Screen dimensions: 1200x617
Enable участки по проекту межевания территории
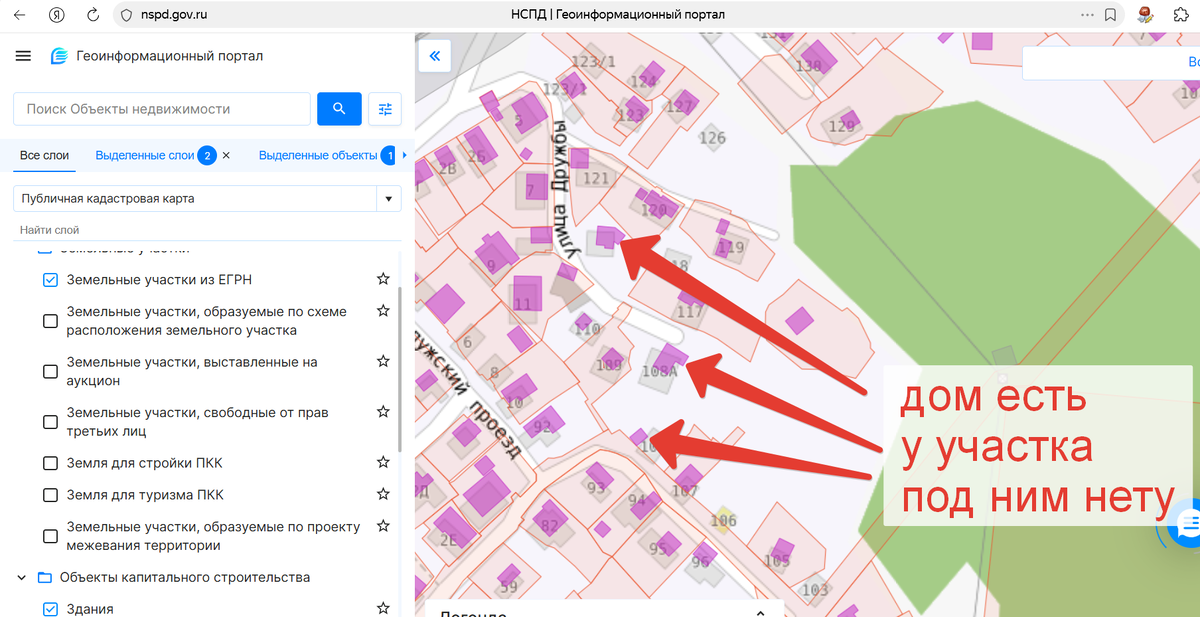(50, 536)
